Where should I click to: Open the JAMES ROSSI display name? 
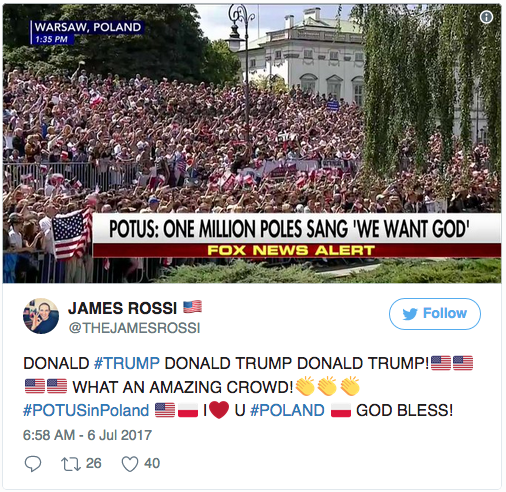pos(122,308)
